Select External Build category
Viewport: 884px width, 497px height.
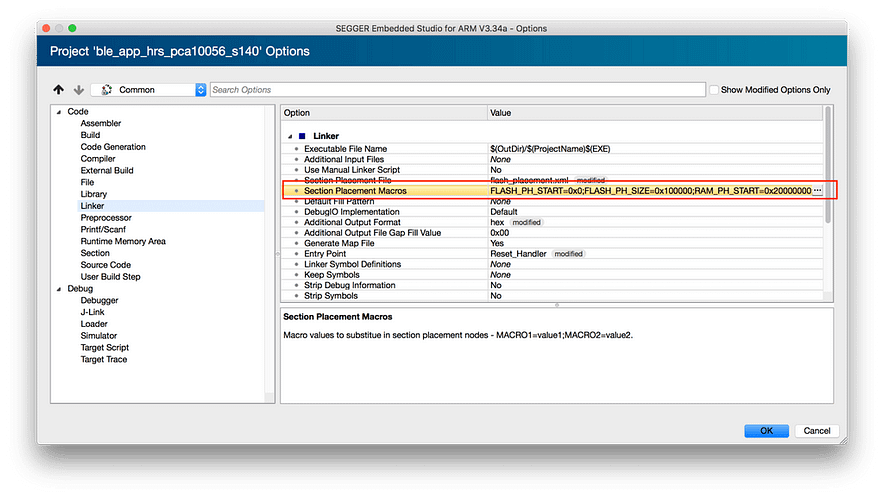(x=107, y=170)
